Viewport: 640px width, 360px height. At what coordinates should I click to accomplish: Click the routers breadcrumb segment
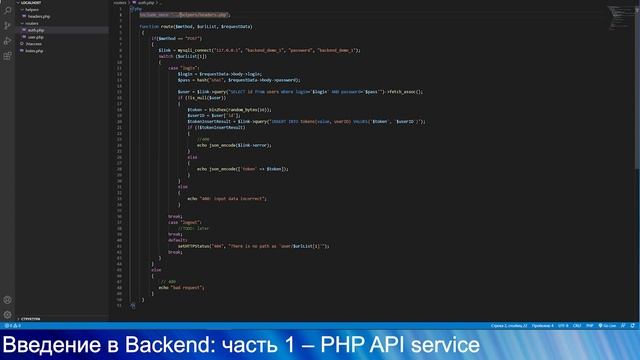tap(120, 2)
